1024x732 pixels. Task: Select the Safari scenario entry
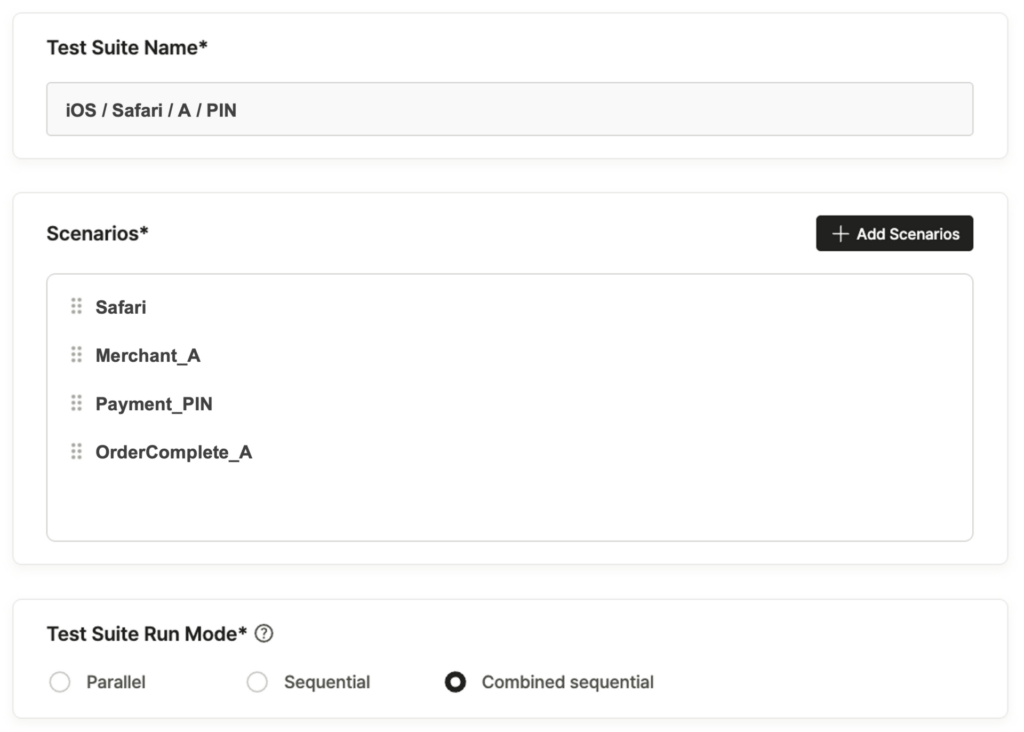click(x=119, y=307)
